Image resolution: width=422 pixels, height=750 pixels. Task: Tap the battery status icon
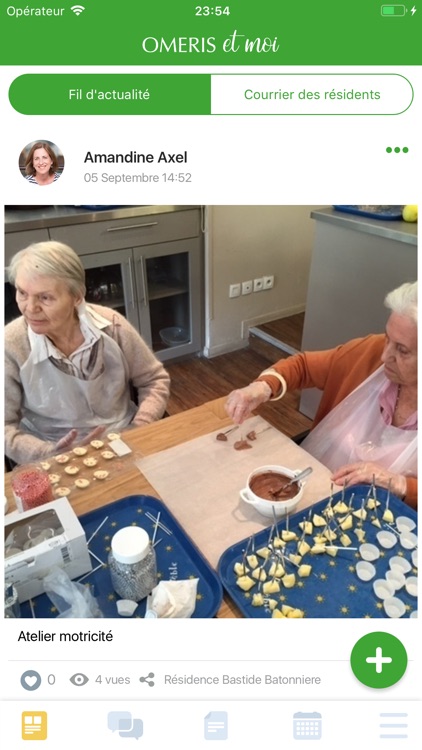[393, 11]
